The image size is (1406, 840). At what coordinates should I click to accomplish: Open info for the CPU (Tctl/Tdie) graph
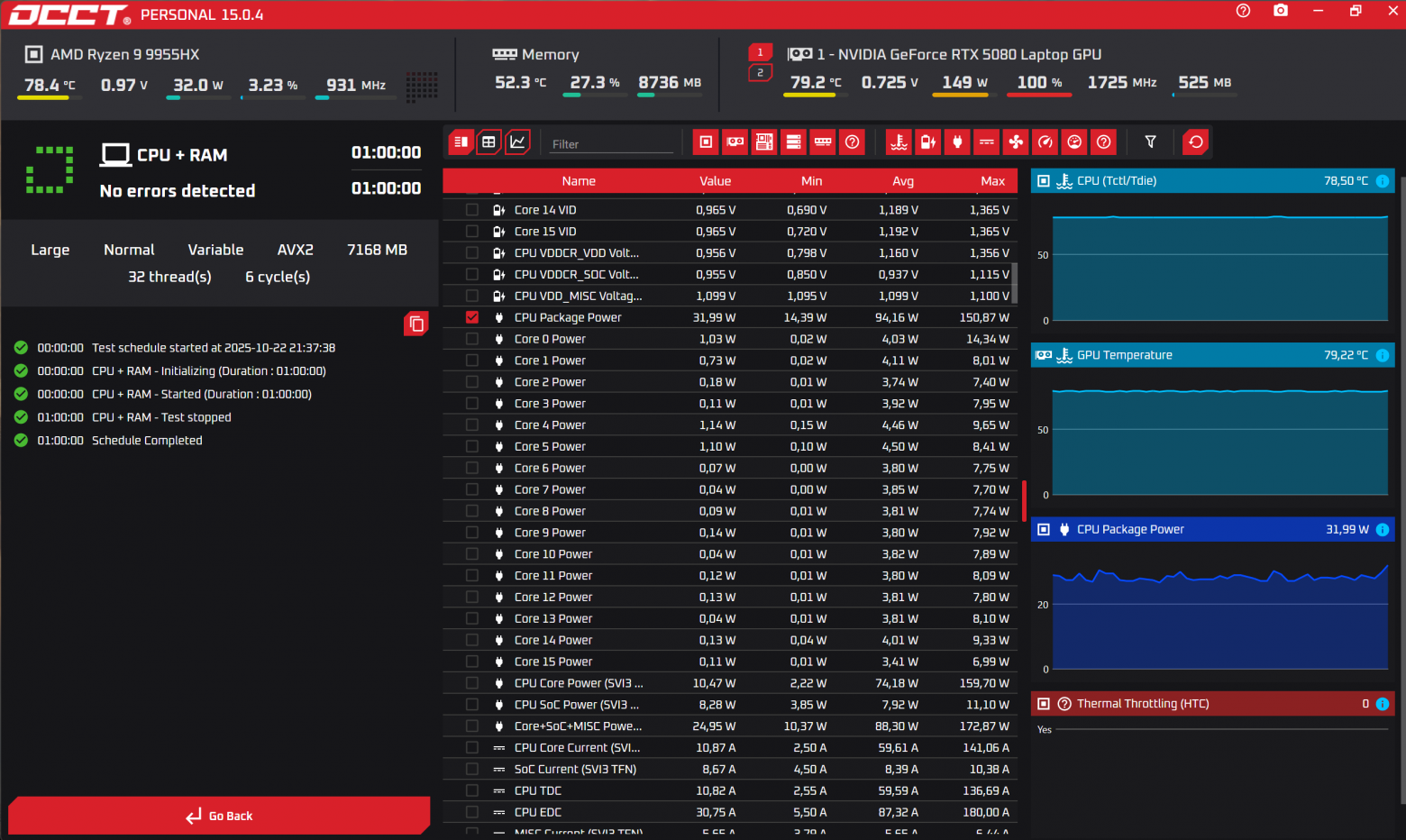(1382, 181)
